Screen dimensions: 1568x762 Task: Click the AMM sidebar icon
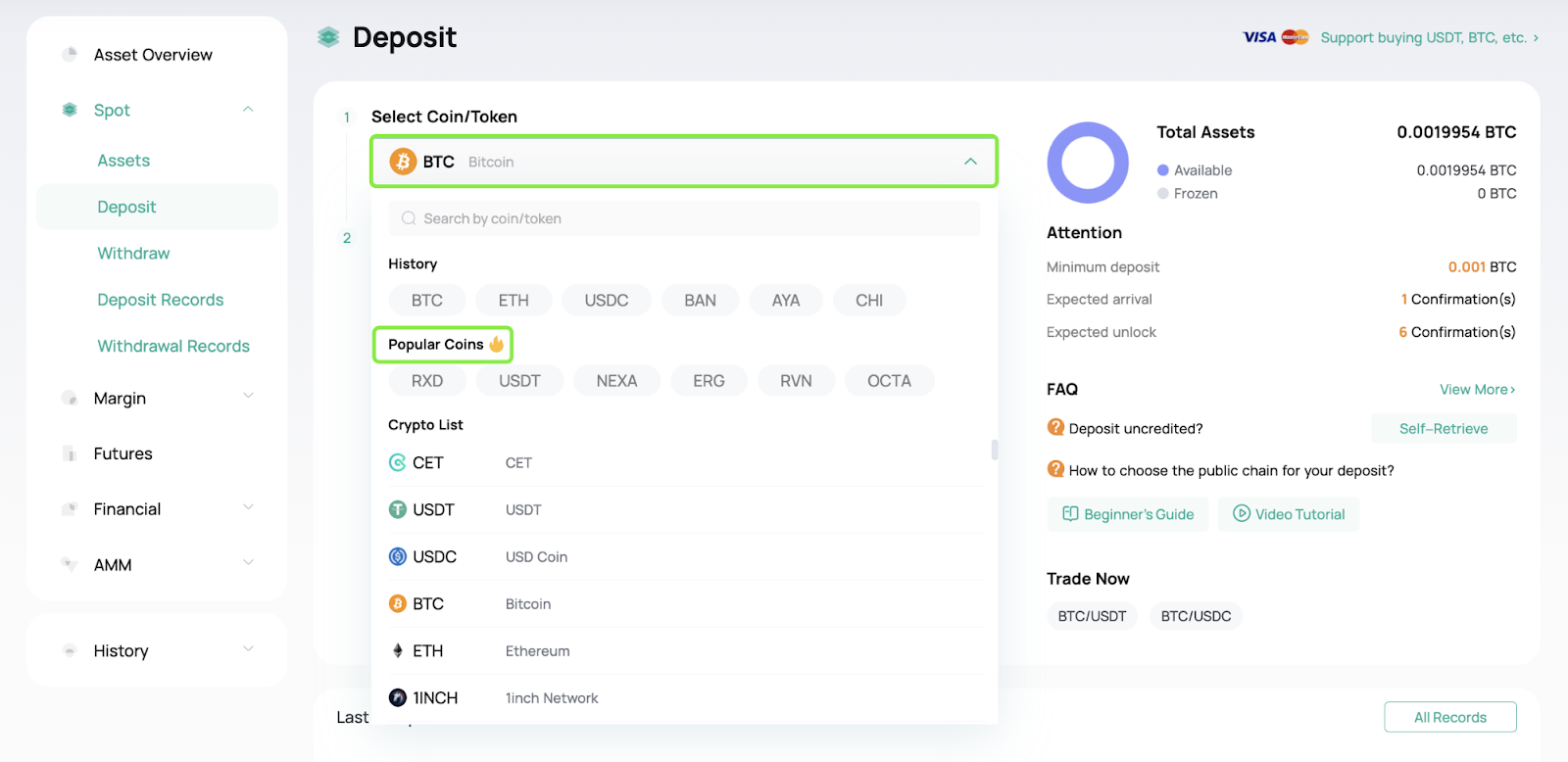click(70, 564)
